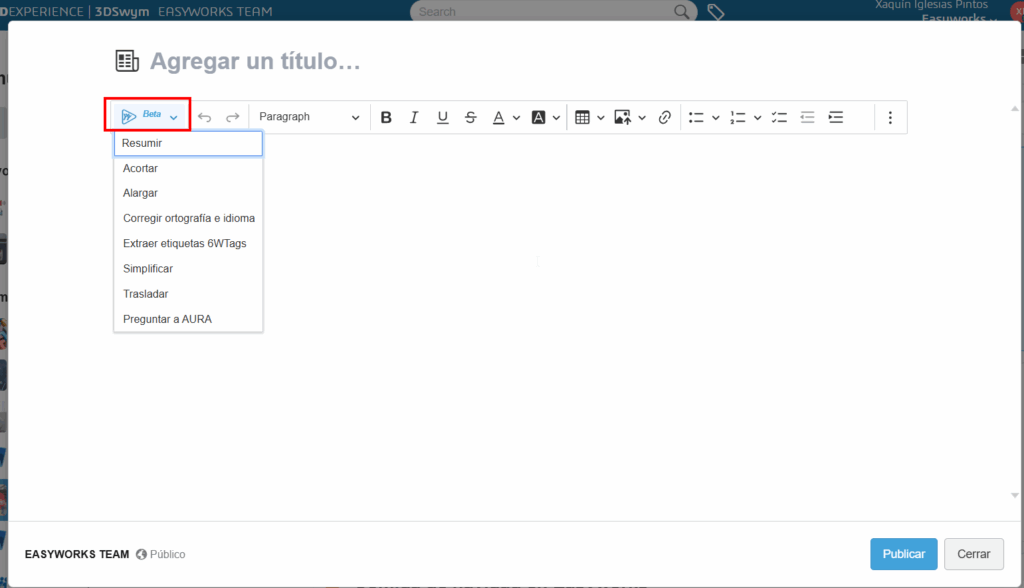Toggle bold formatting

pyautogui.click(x=386, y=117)
